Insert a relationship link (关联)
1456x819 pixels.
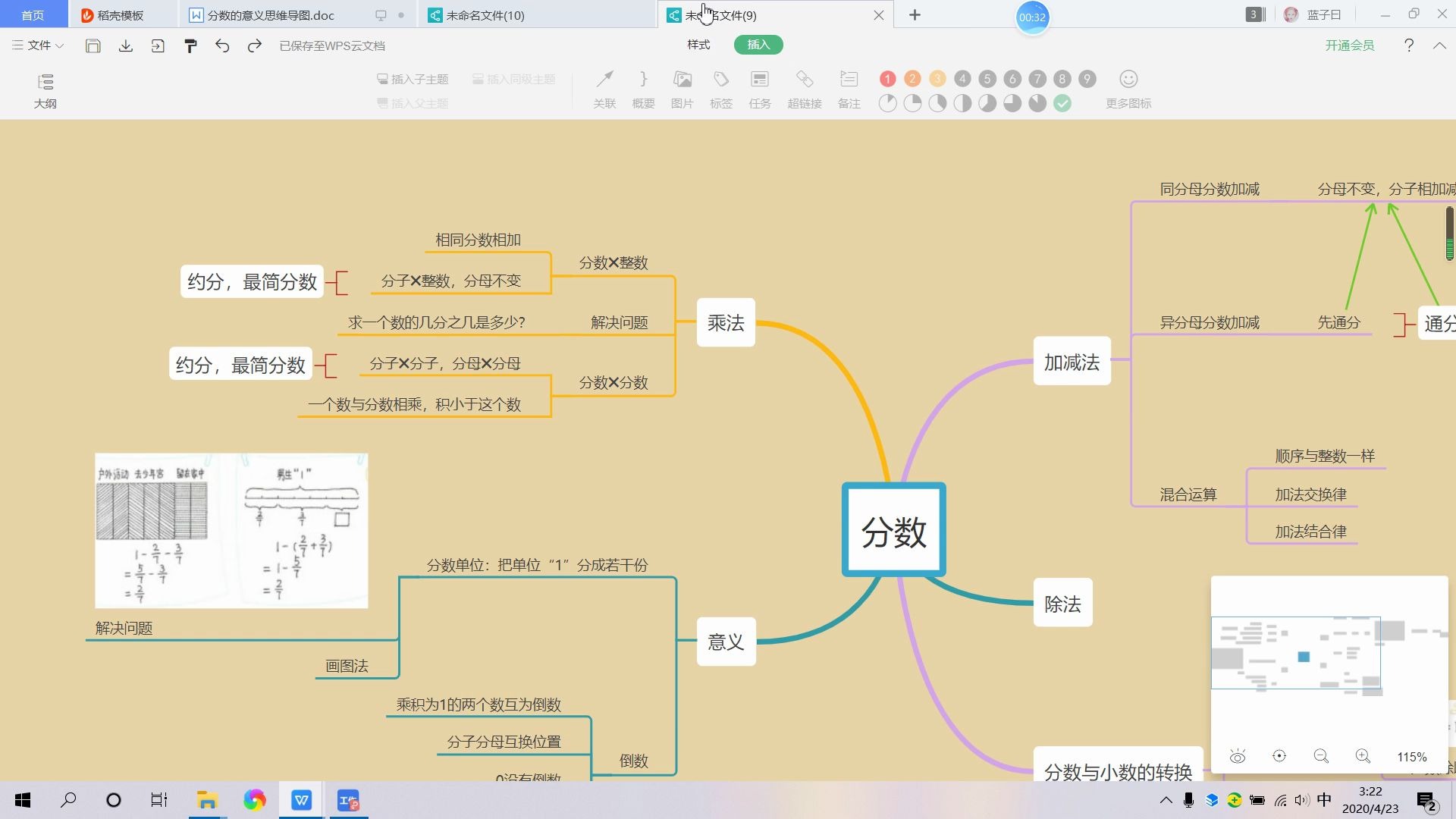click(x=604, y=90)
